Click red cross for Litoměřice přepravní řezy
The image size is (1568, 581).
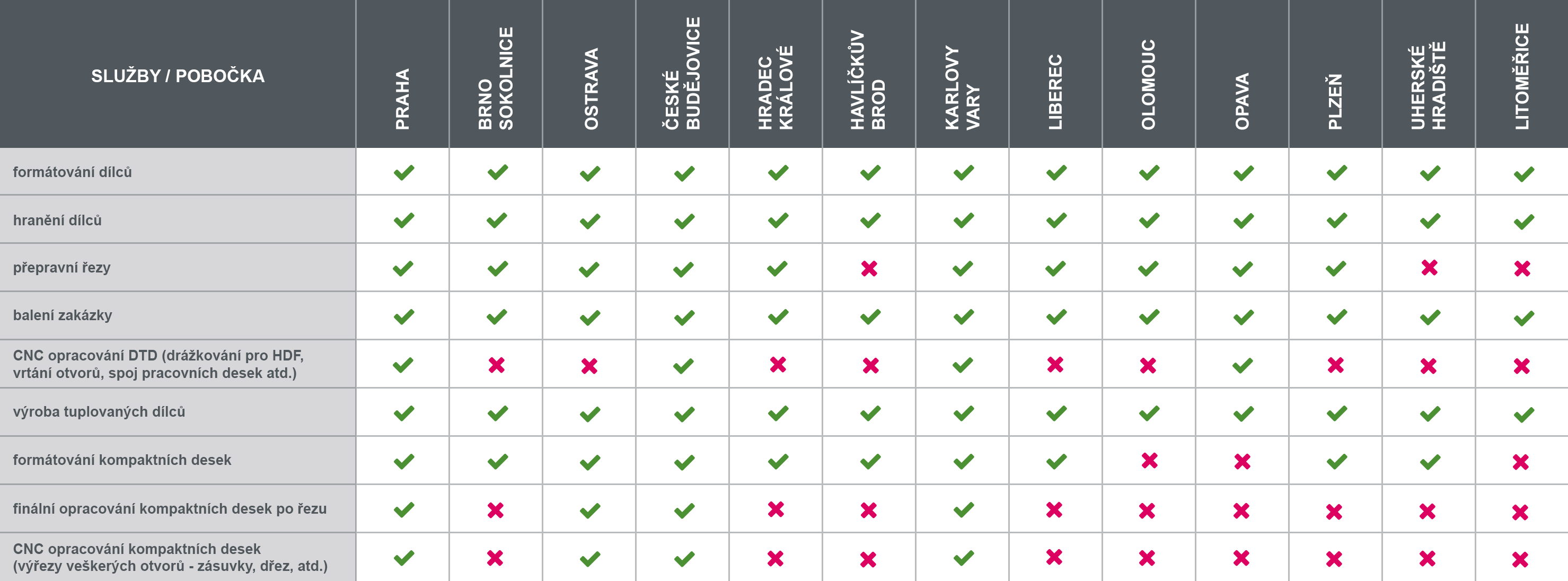click(1522, 269)
